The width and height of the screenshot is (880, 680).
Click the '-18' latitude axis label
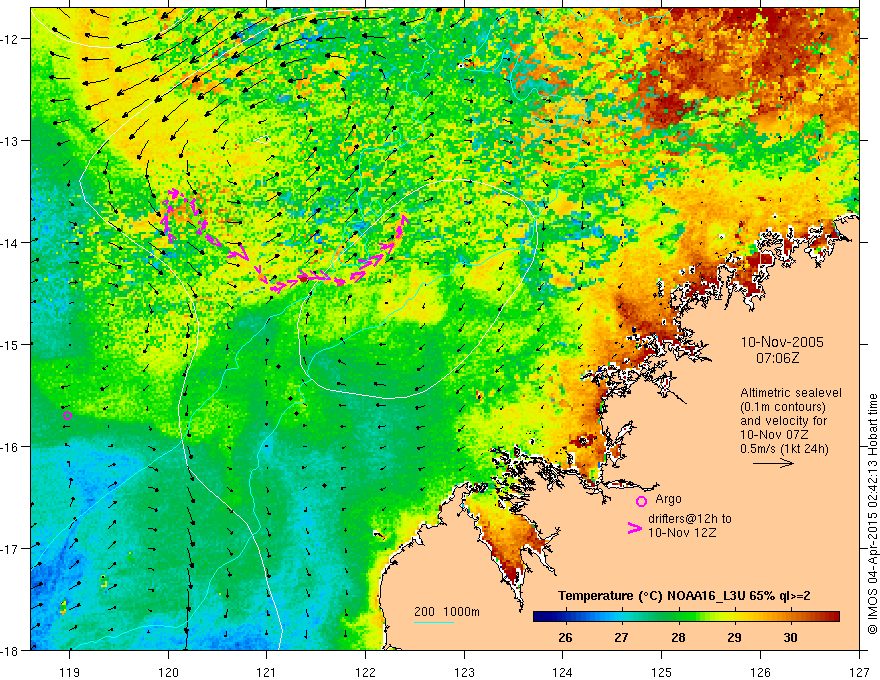coord(11,650)
